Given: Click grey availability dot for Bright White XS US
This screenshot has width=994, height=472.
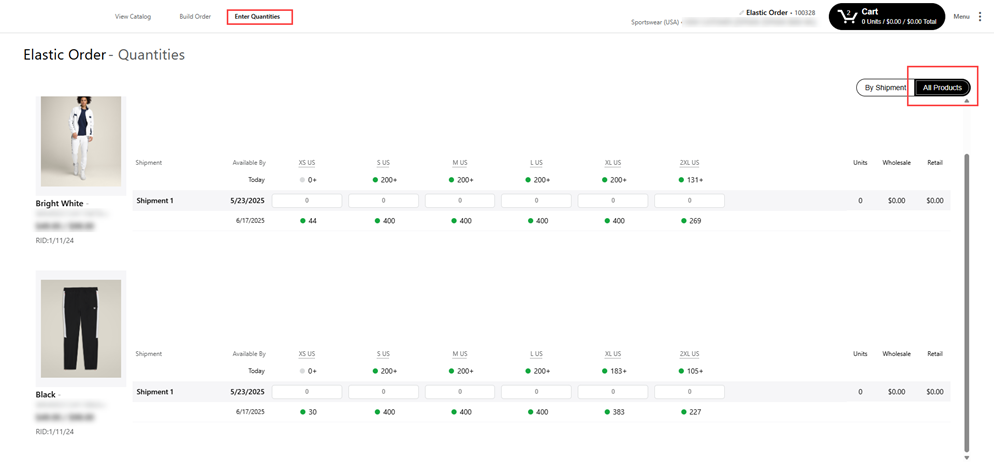Looking at the screenshot, I should 303,180.
